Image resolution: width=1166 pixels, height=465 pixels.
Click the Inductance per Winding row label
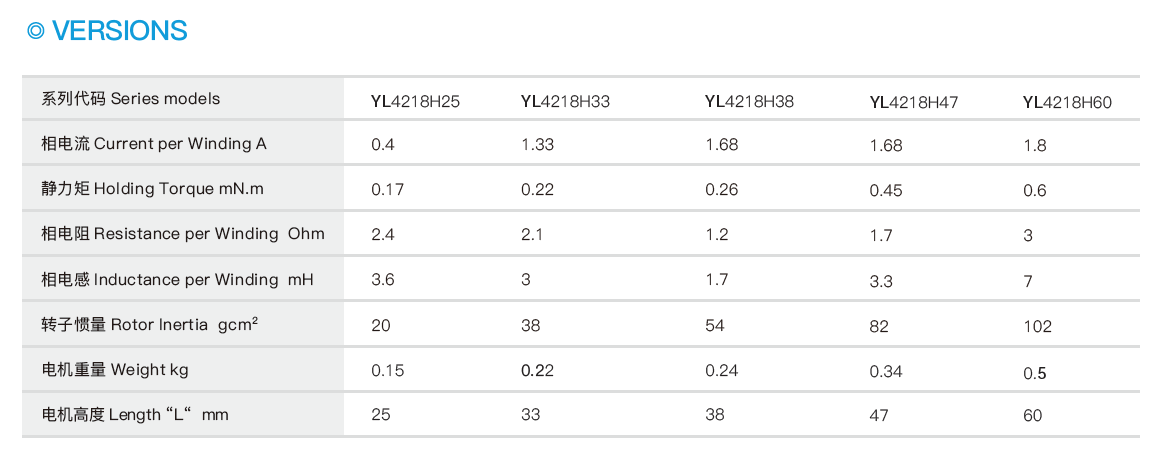pos(177,280)
